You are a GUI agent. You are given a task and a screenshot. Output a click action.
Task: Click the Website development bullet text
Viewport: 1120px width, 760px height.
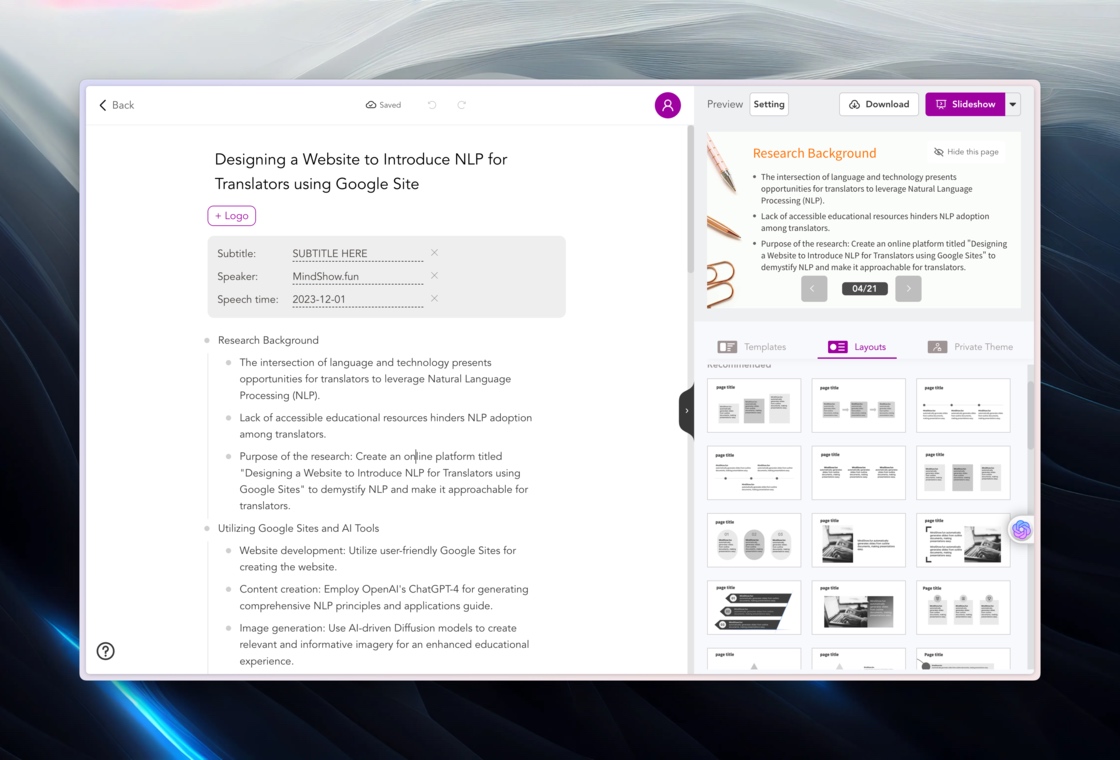[378, 559]
